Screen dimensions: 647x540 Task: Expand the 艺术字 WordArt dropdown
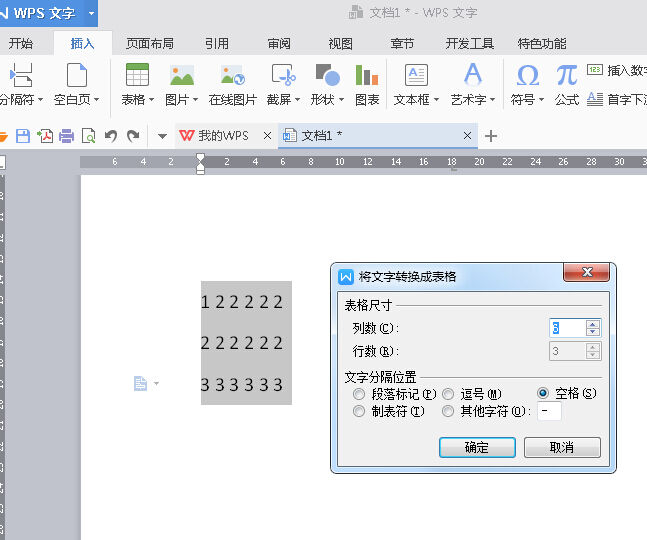493,100
